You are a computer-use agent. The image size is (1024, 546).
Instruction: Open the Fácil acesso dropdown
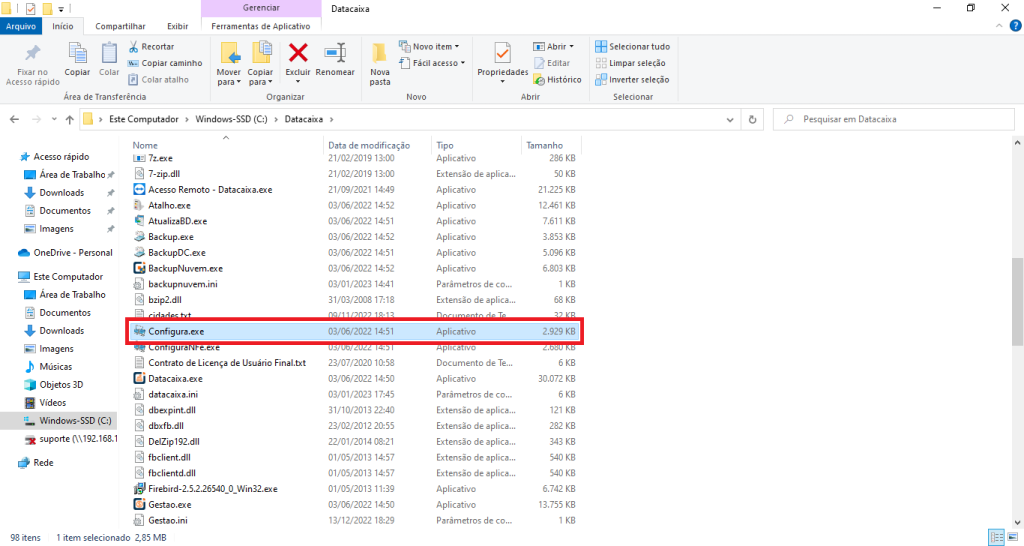click(x=432, y=63)
